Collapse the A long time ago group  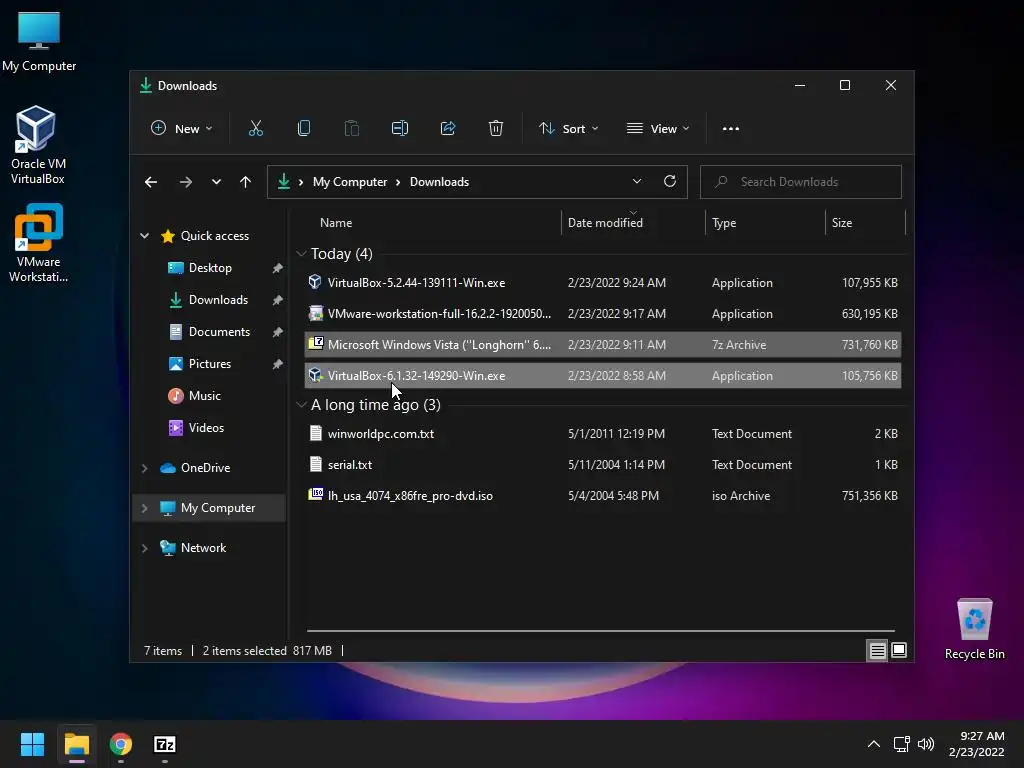301,405
